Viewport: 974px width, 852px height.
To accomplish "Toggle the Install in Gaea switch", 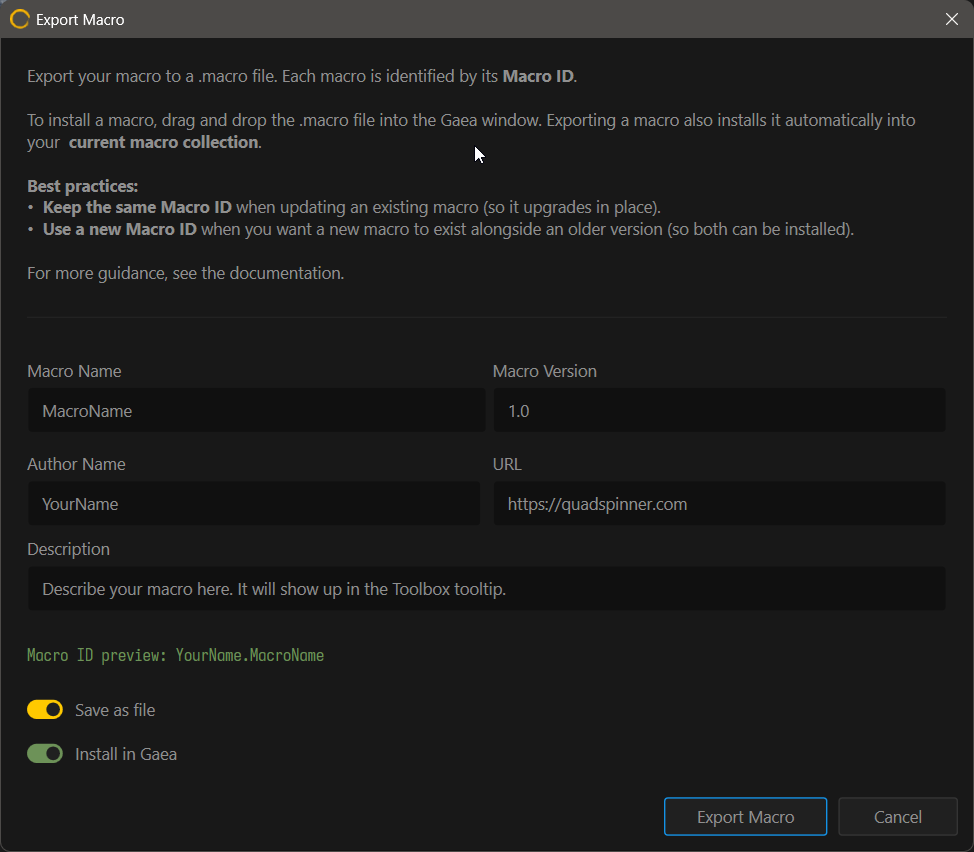I will [45, 753].
